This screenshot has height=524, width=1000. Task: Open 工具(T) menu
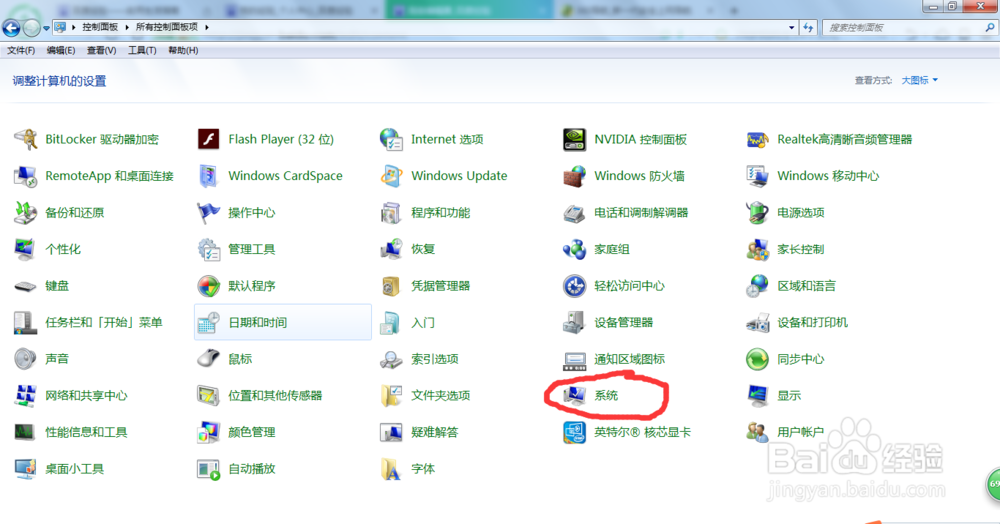(142, 50)
